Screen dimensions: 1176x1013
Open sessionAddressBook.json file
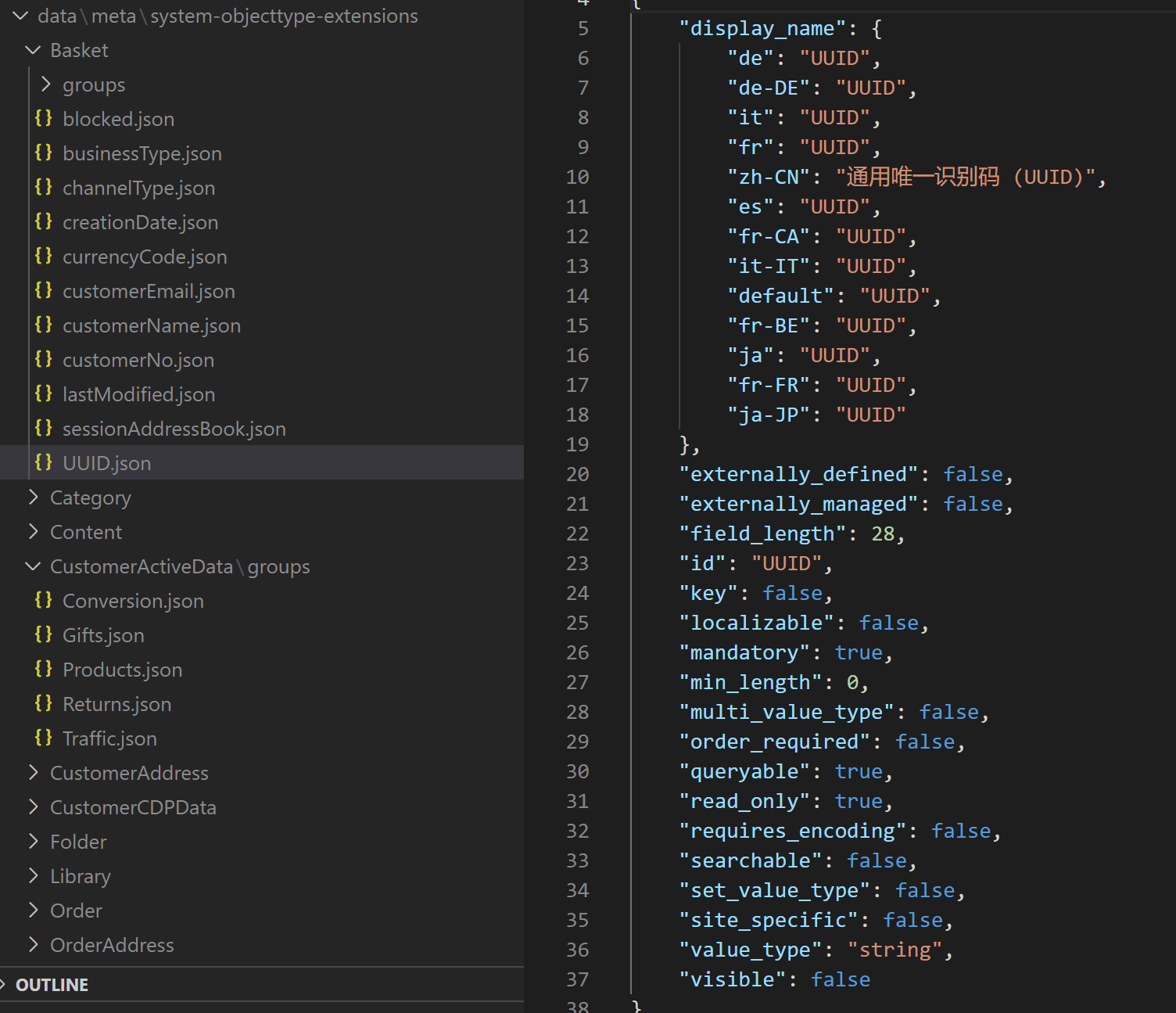[174, 429]
